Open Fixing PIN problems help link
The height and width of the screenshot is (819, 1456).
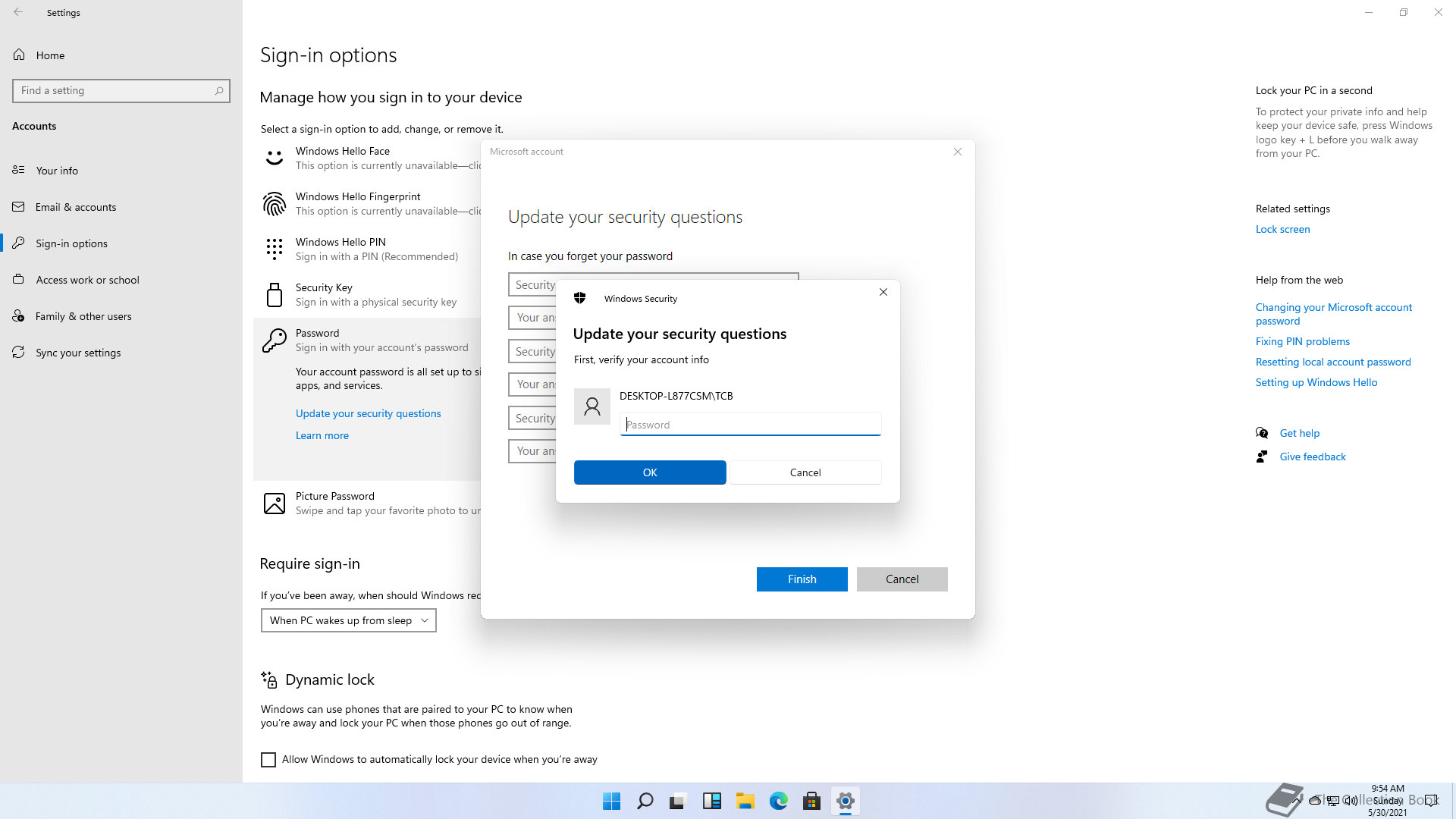[1302, 341]
